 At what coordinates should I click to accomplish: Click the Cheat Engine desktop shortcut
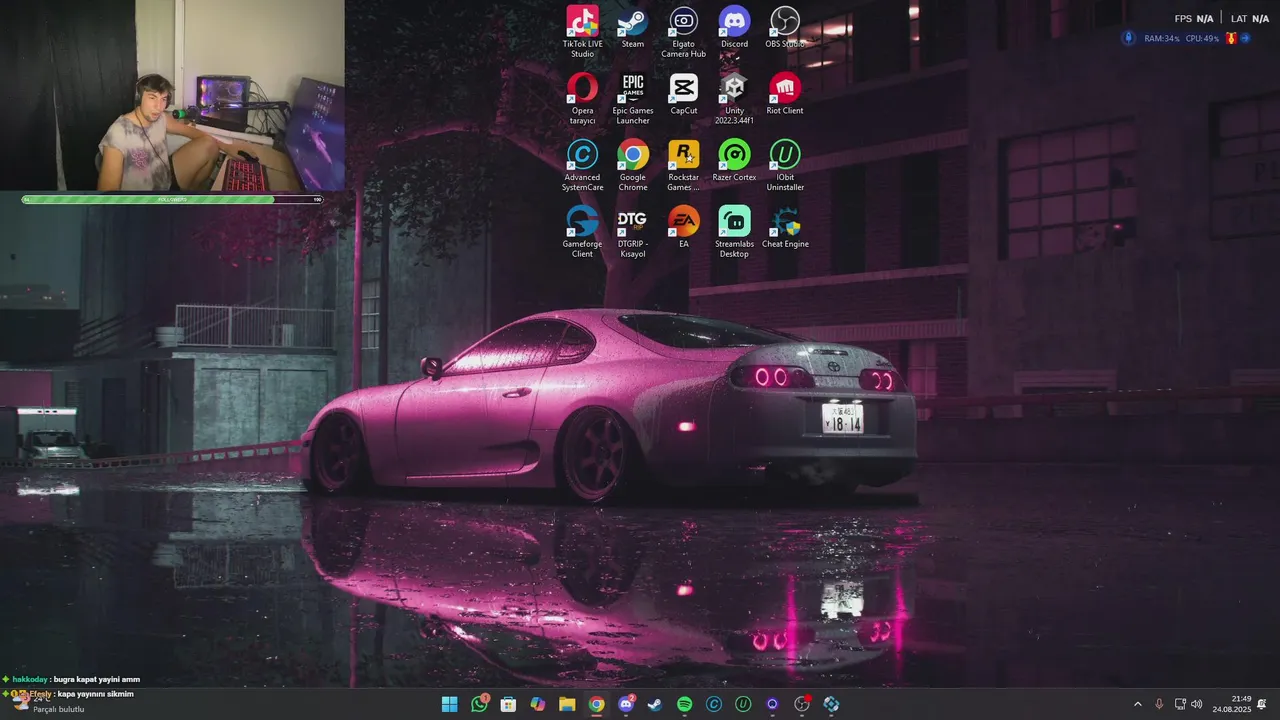785,227
